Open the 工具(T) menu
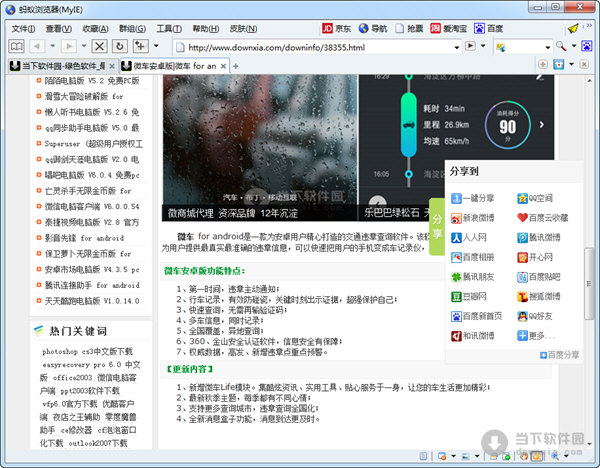This screenshot has height=468, width=600. click(x=169, y=29)
